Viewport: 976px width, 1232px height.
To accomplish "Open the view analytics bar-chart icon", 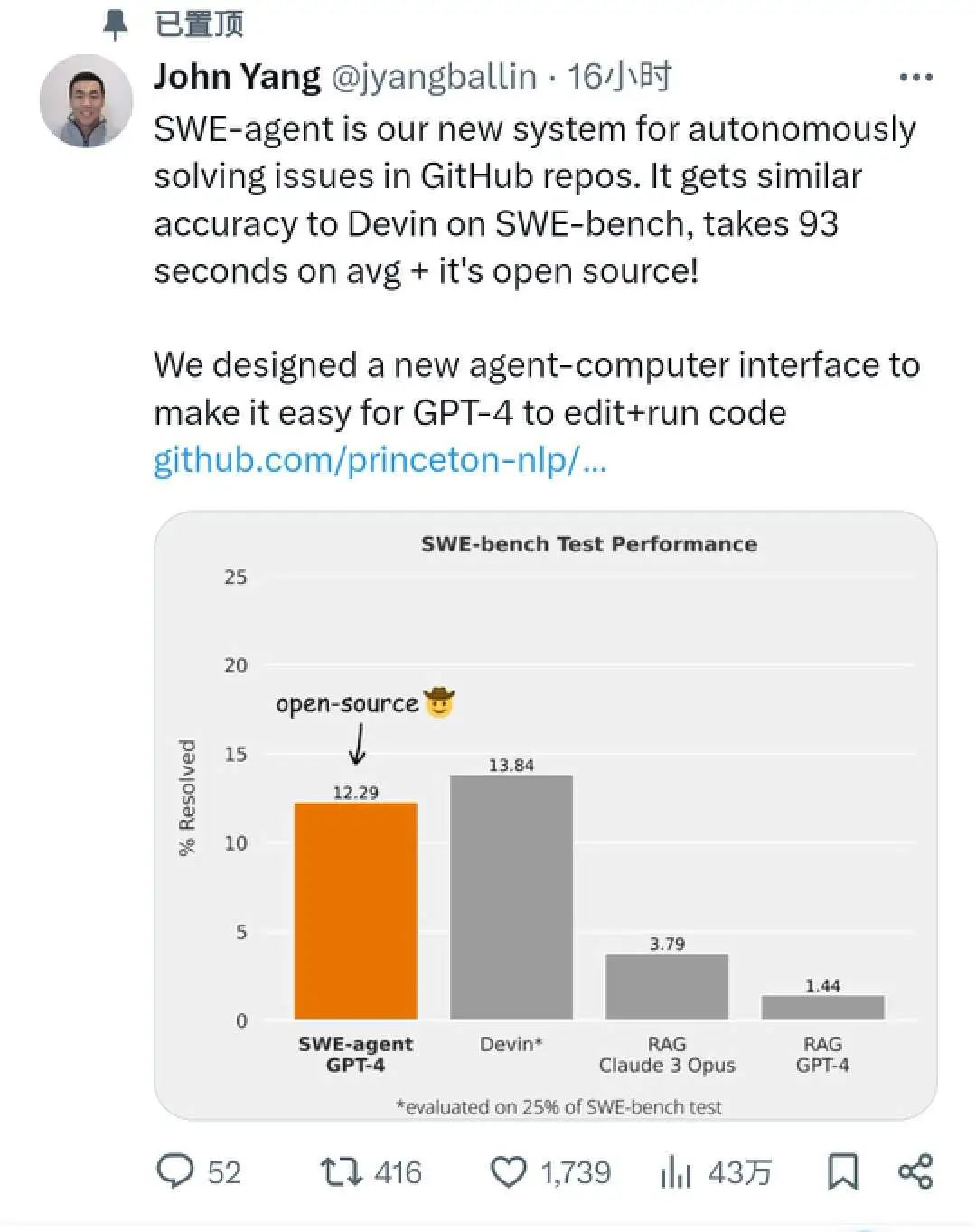I will coord(675,1173).
